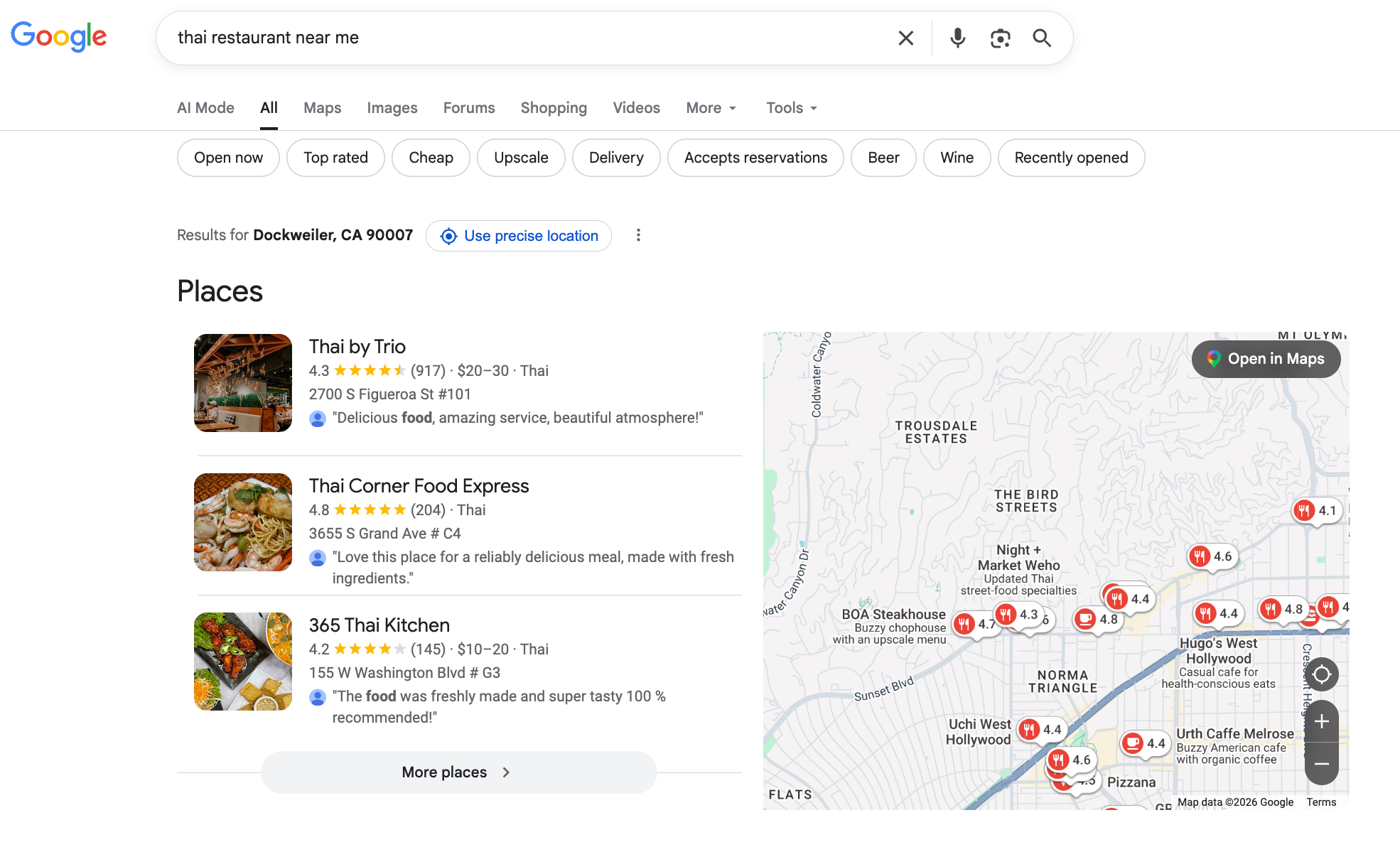Switch to the AI Mode tab

[205, 108]
